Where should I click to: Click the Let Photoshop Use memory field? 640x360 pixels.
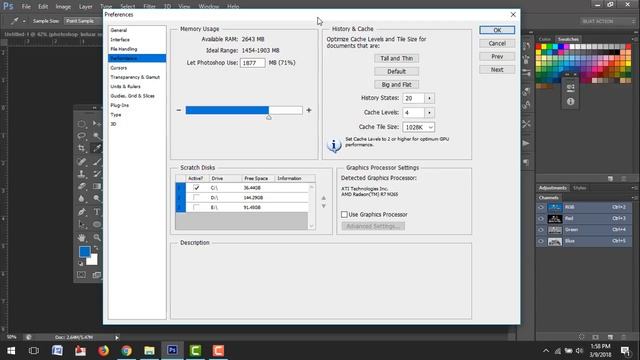(253, 63)
